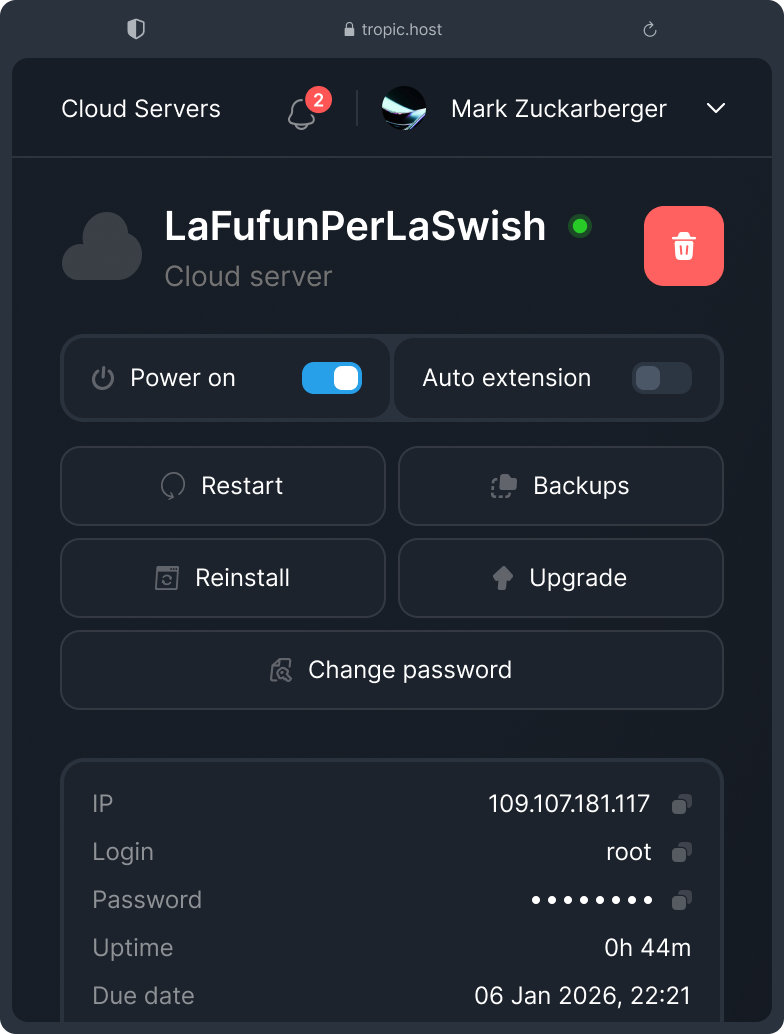This screenshot has height=1034, width=784.
Task: Click the restart arrow icon
Action: tap(172, 486)
